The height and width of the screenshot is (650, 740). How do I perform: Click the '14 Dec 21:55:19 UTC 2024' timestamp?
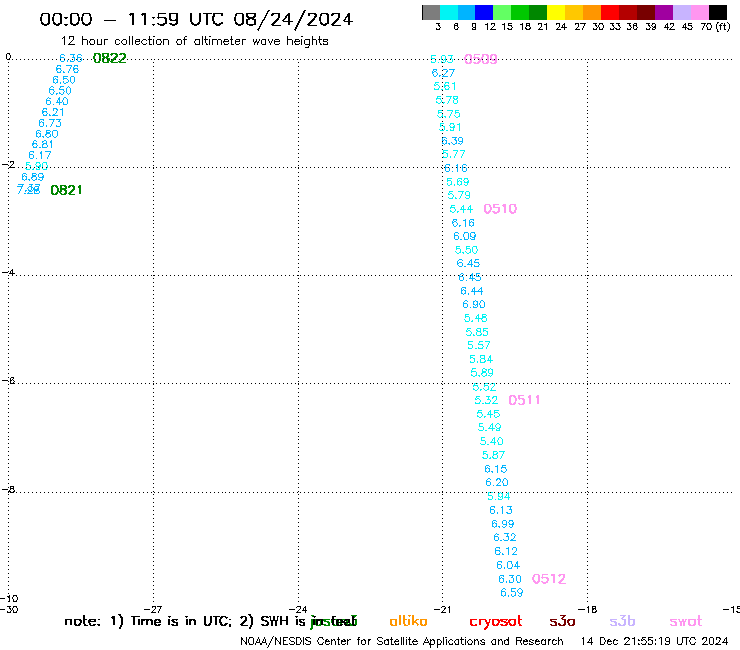click(x=654, y=641)
